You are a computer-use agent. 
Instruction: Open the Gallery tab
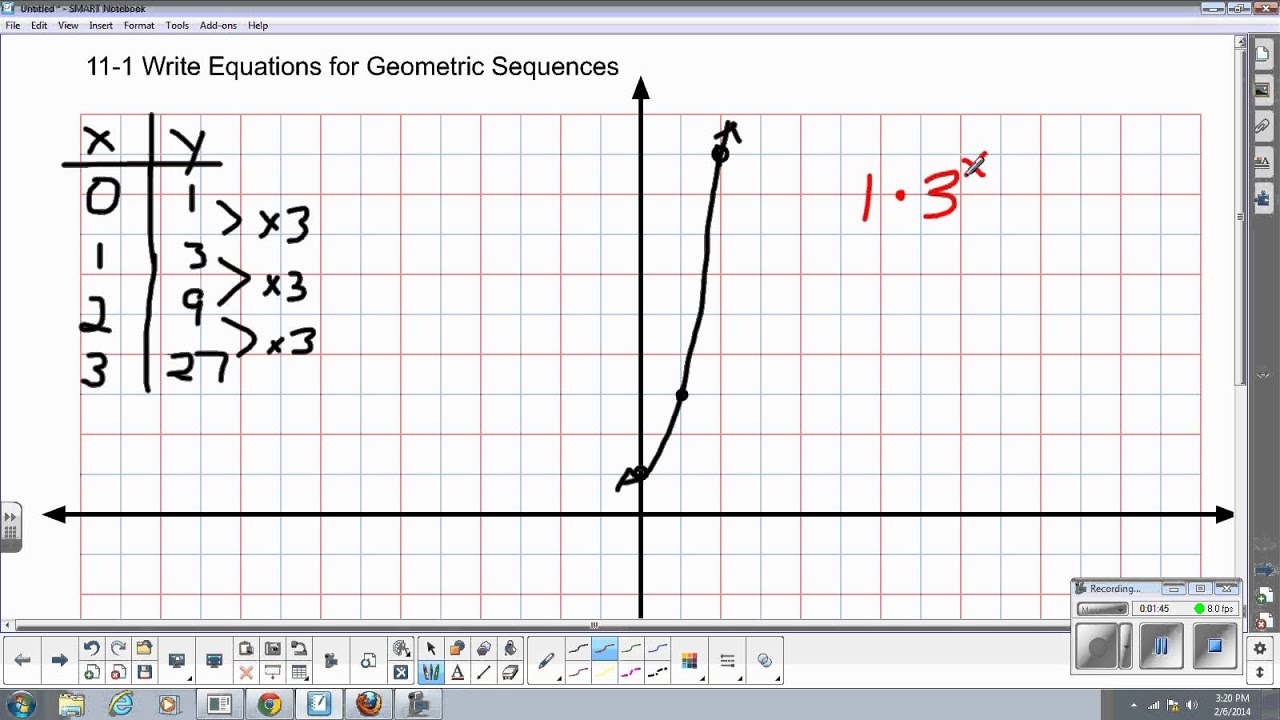(x=1262, y=90)
